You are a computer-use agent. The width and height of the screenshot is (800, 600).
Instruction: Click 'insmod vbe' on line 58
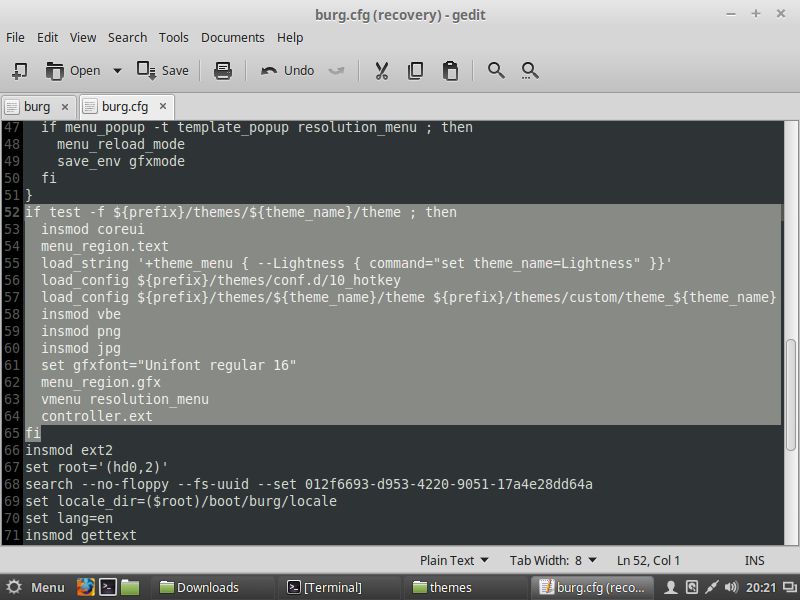click(81, 314)
